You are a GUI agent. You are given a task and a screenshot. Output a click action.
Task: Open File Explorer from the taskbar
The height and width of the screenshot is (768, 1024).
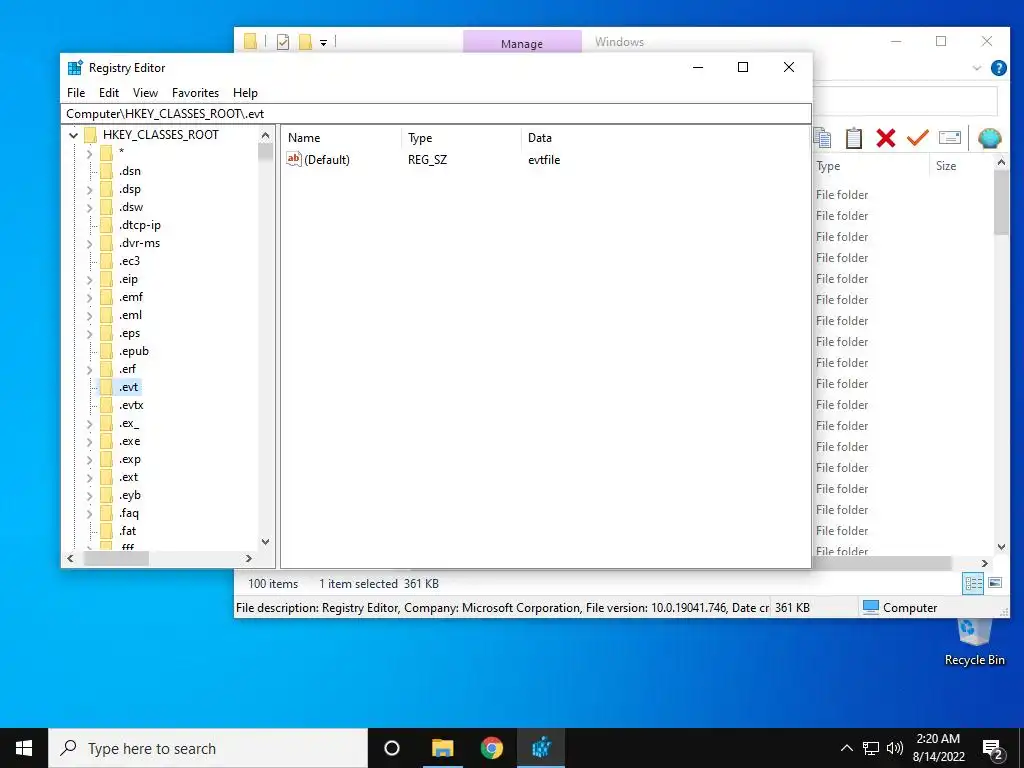[442, 748]
